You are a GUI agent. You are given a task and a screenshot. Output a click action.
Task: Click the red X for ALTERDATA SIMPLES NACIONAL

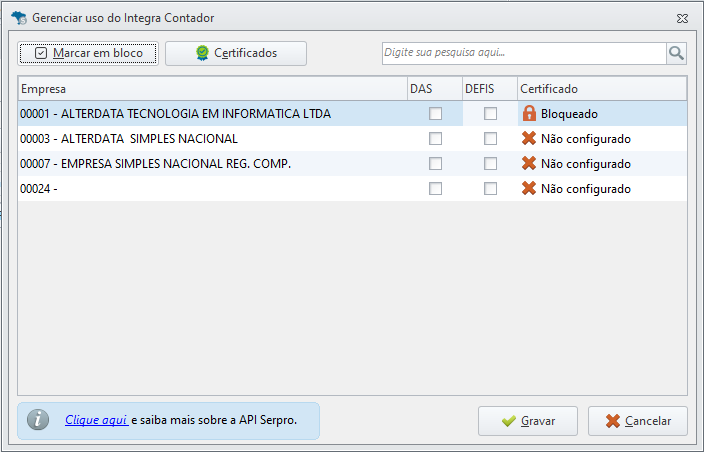point(529,139)
